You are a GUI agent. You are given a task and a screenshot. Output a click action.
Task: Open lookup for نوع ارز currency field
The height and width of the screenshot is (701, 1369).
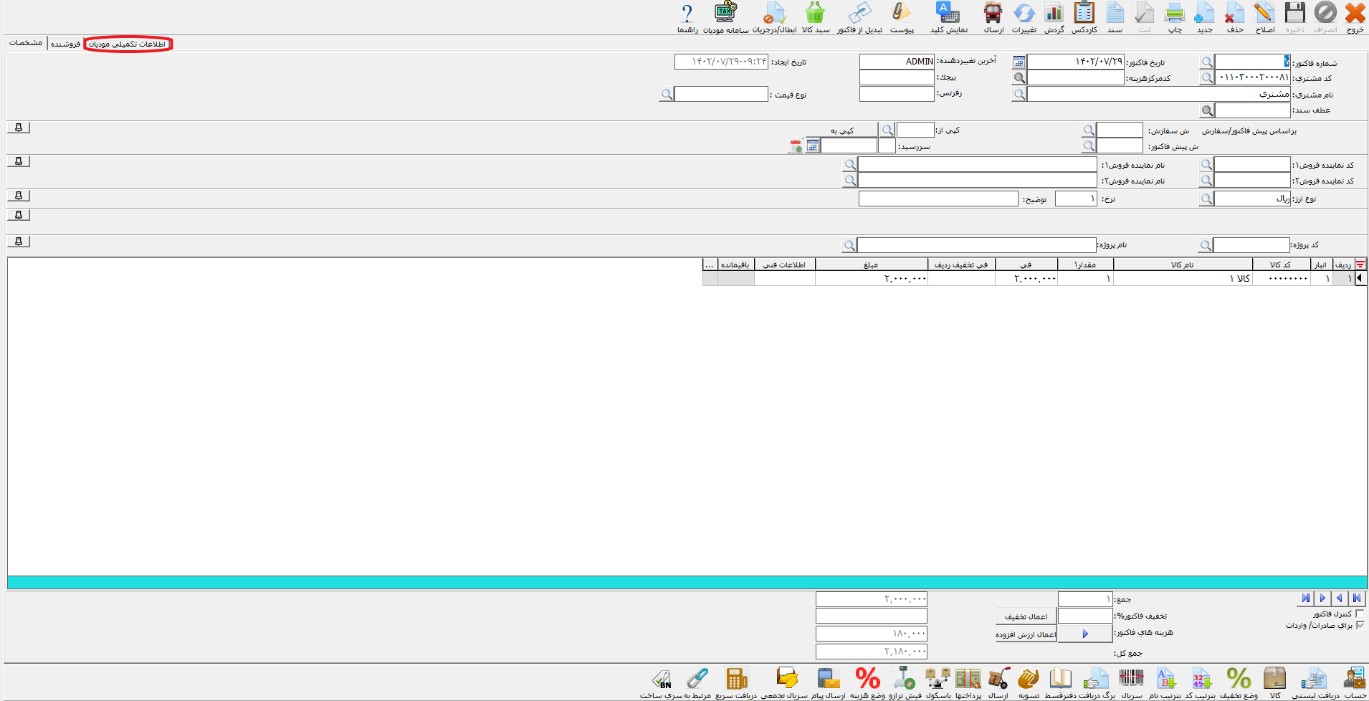[1206, 199]
